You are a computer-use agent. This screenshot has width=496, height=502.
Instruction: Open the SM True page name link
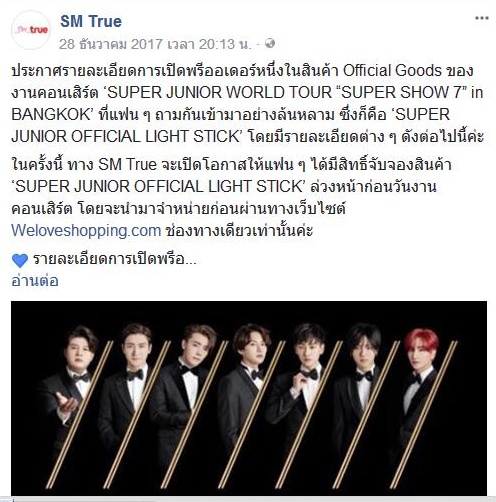[x=91, y=21]
